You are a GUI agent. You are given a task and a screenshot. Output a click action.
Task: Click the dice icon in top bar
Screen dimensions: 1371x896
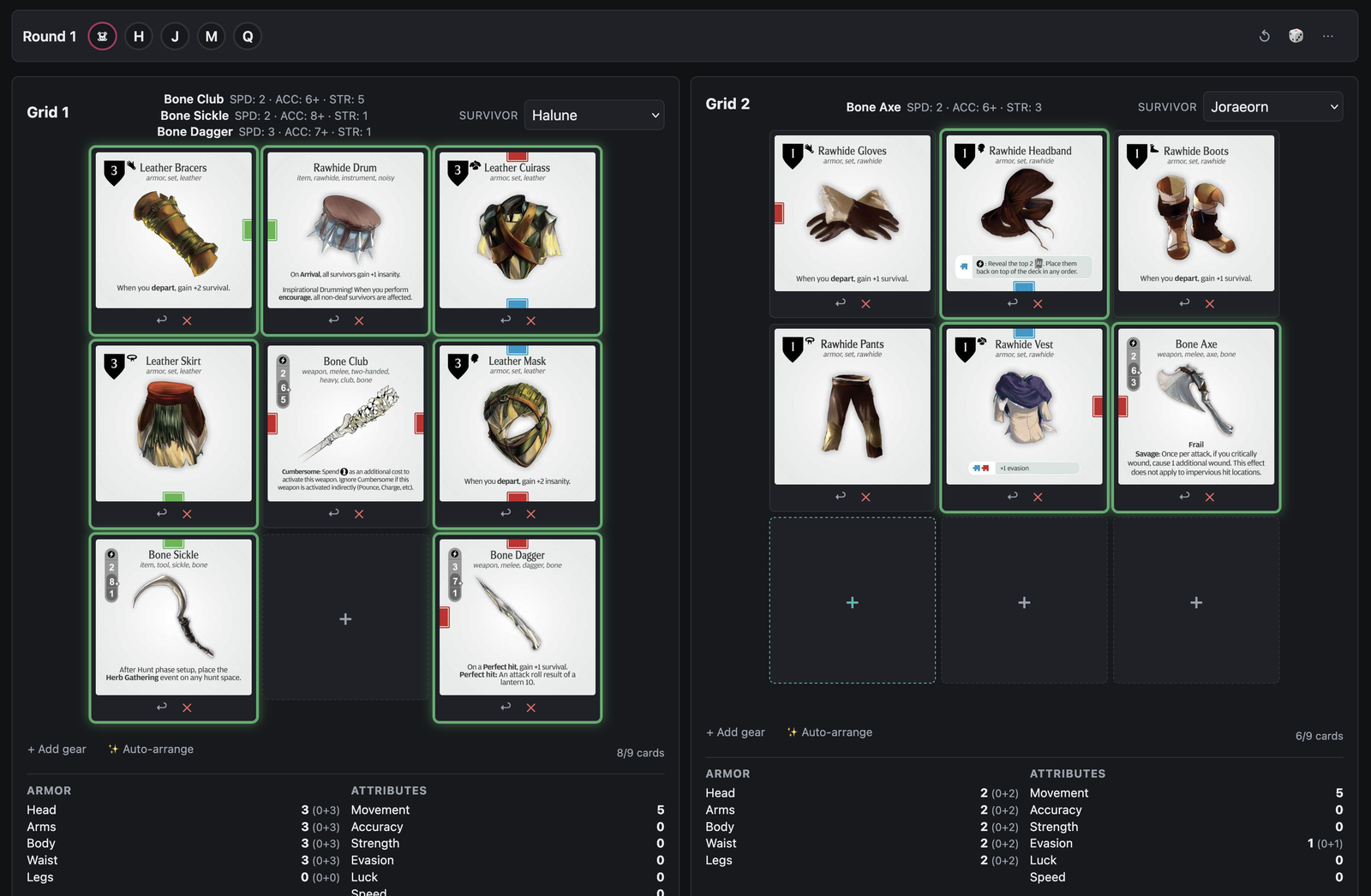tap(1296, 36)
